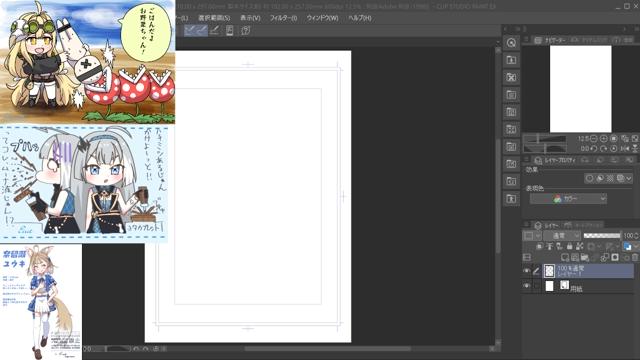Create a layer mask
The image size is (640, 360).
615,257
